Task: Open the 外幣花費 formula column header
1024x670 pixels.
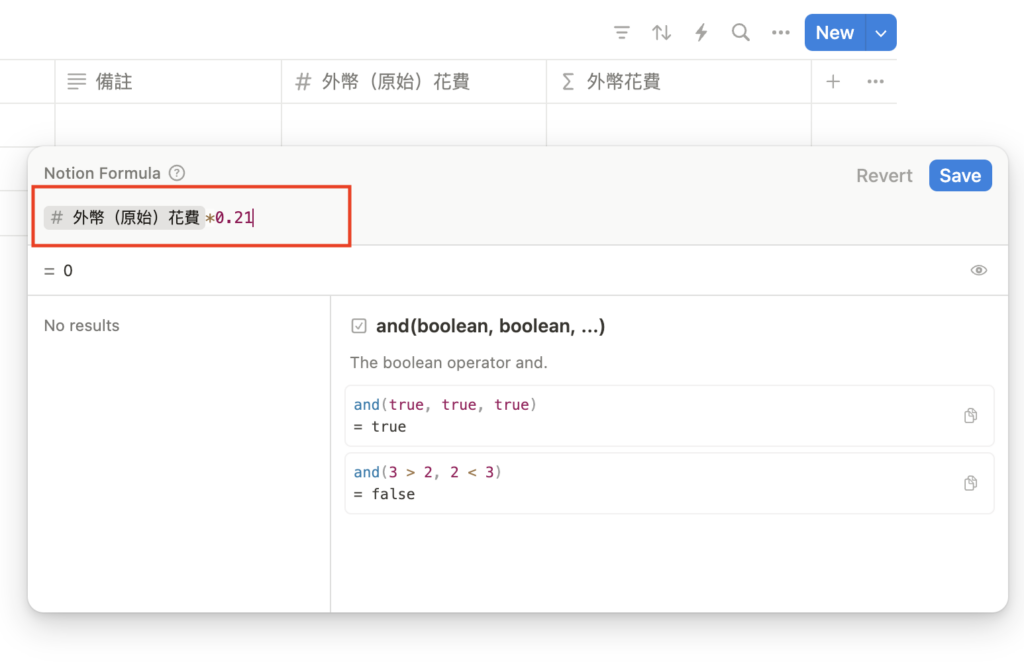Action: (x=677, y=82)
